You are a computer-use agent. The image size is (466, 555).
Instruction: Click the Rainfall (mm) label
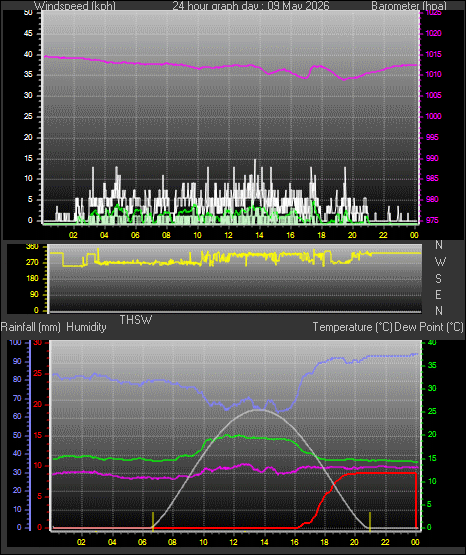click(x=31, y=327)
